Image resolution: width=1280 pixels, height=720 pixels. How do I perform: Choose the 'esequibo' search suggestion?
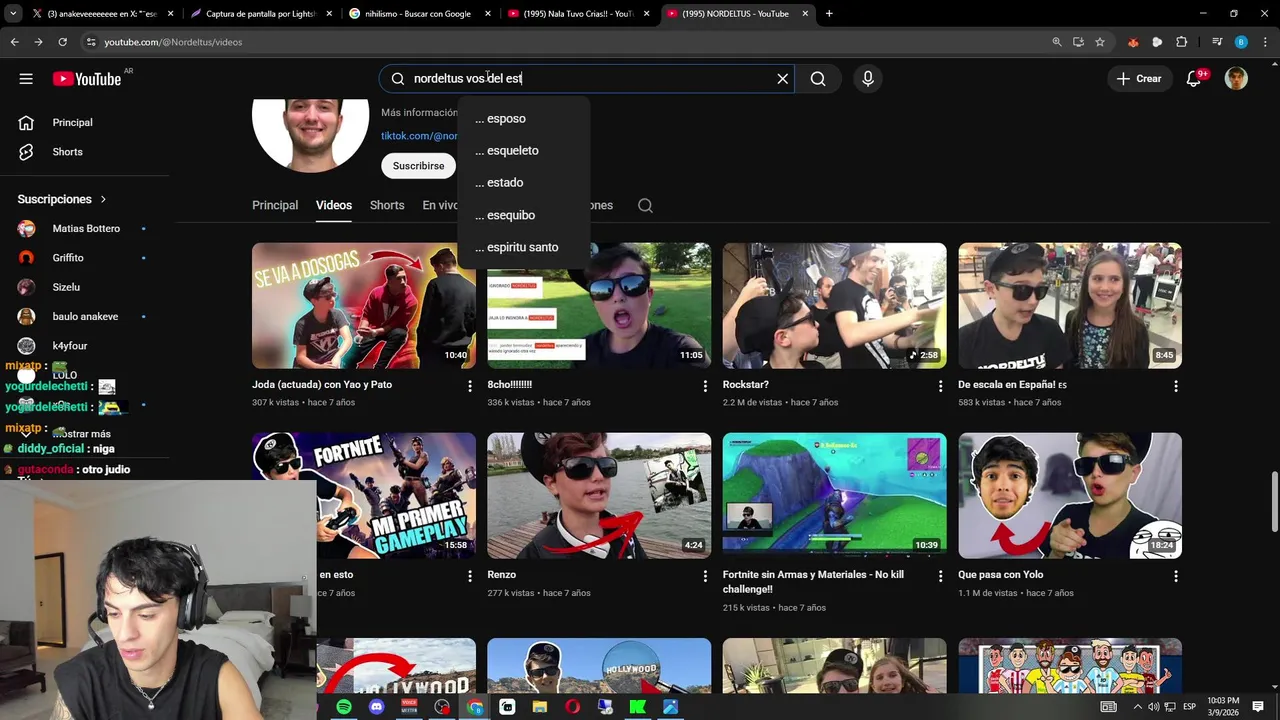(524, 215)
